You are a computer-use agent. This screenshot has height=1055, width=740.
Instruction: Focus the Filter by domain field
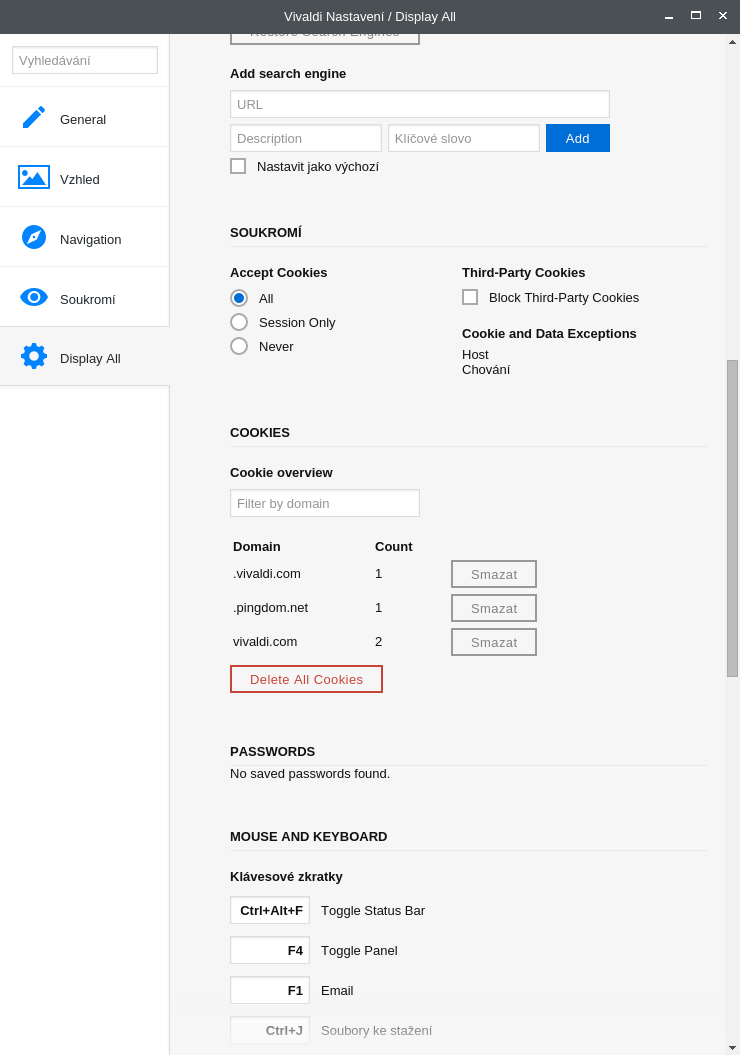[x=325, y=503]
